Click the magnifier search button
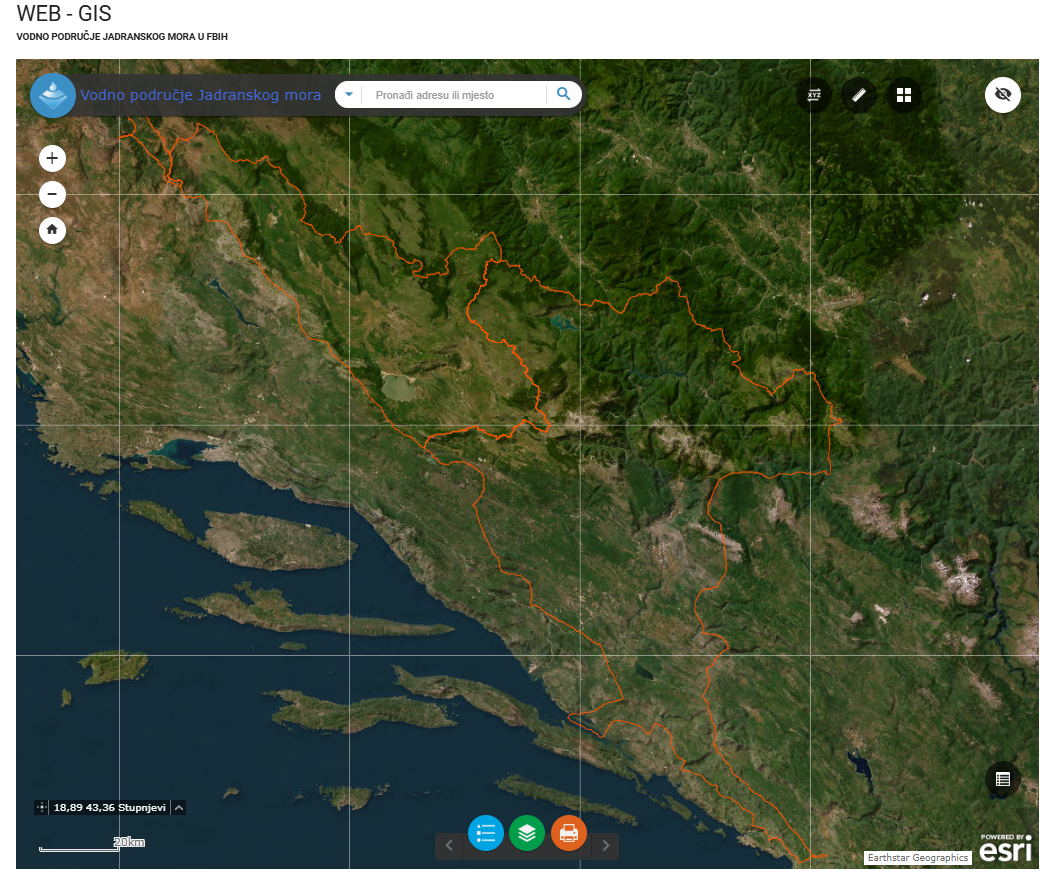 click(563, 94)
